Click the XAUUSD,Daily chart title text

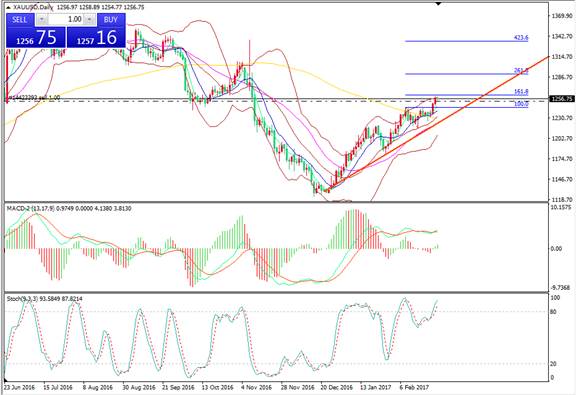coord(33,7)
